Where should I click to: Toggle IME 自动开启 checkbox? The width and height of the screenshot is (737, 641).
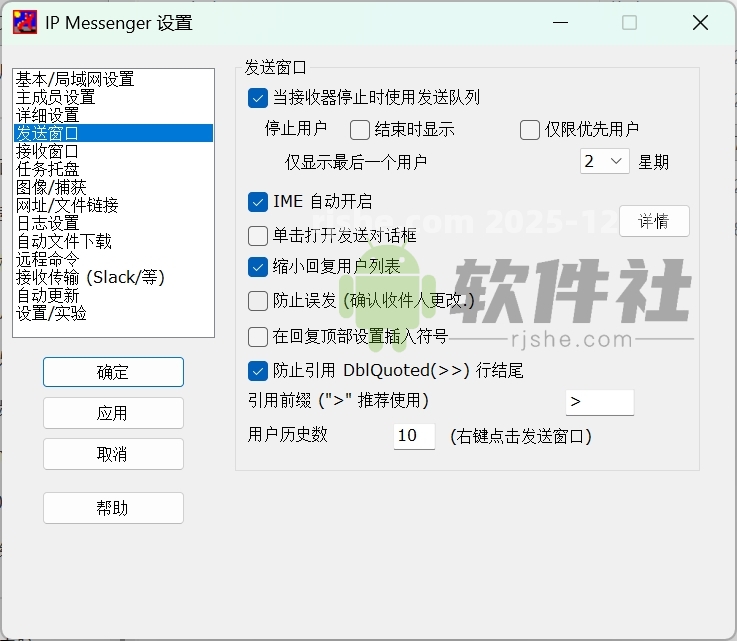[x=258, y=202]
